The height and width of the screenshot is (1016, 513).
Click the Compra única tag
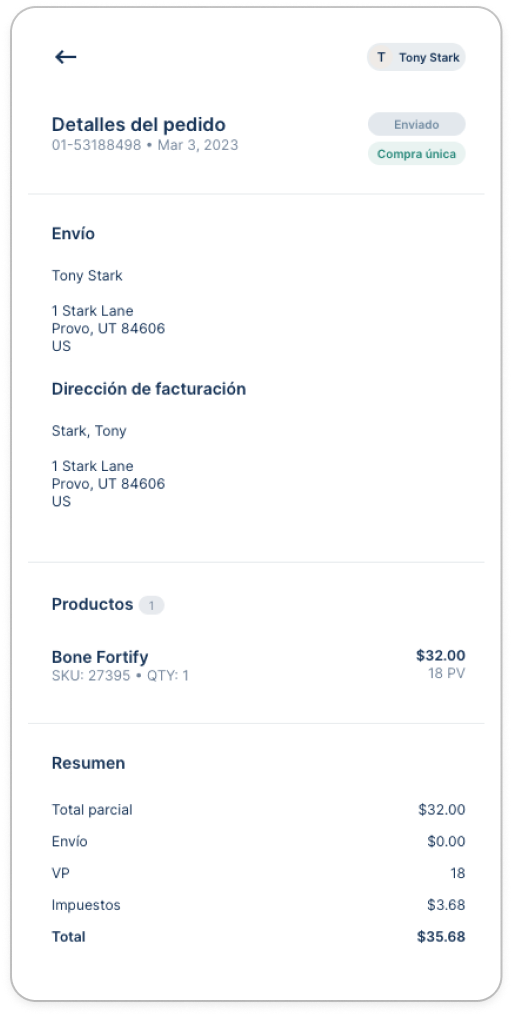pos(416,154)
